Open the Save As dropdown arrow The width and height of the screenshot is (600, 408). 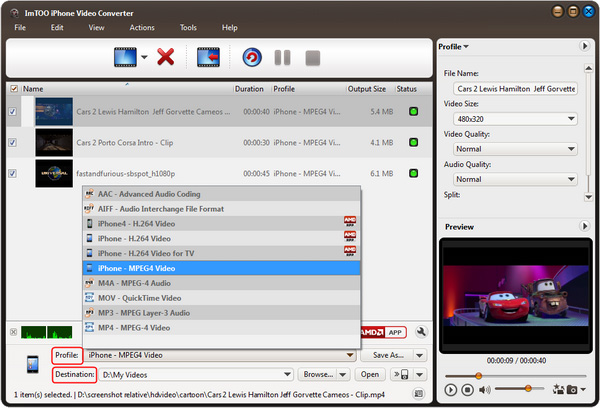tap(420, 355)
